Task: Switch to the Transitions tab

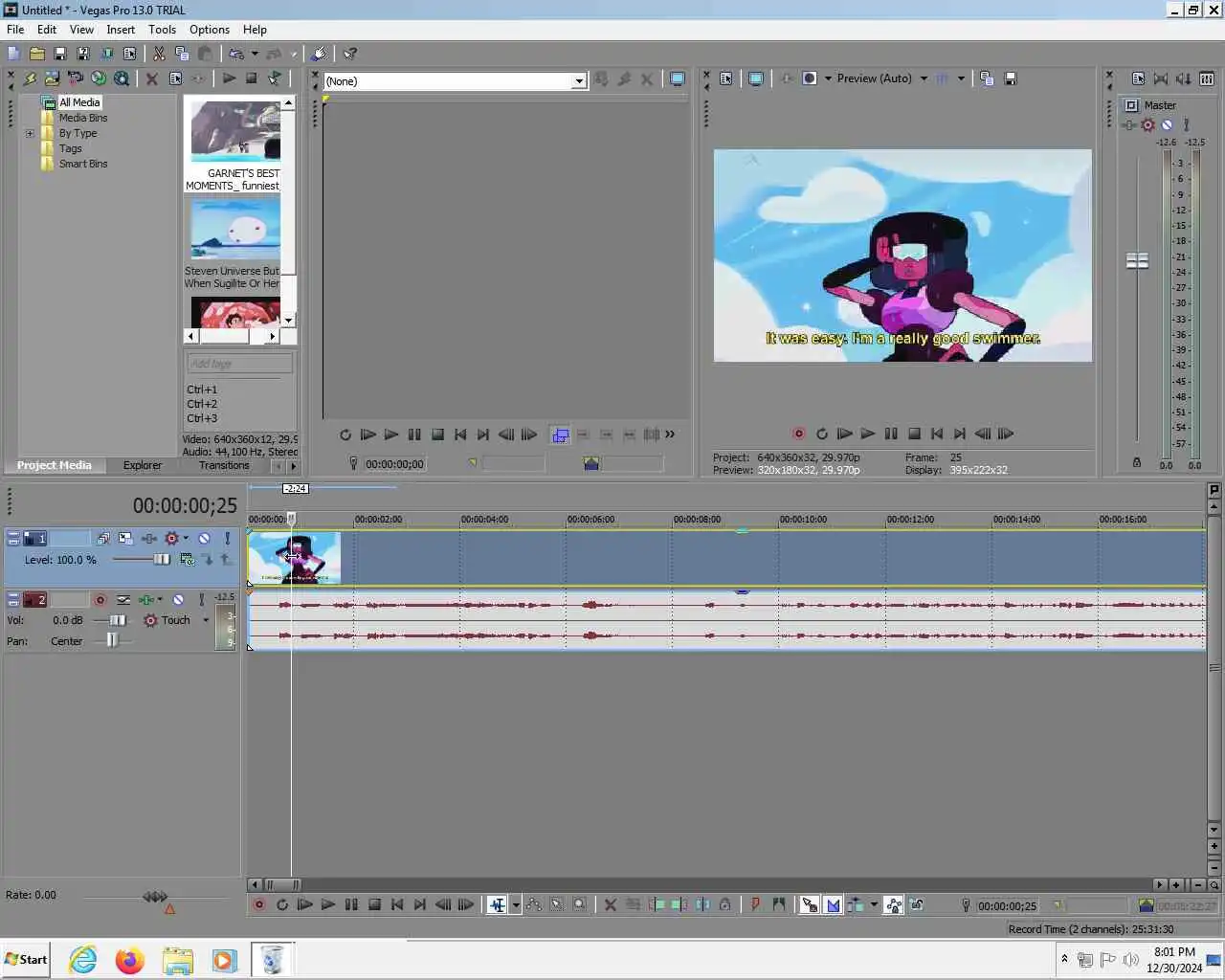Action: click(x=224, y=465)
